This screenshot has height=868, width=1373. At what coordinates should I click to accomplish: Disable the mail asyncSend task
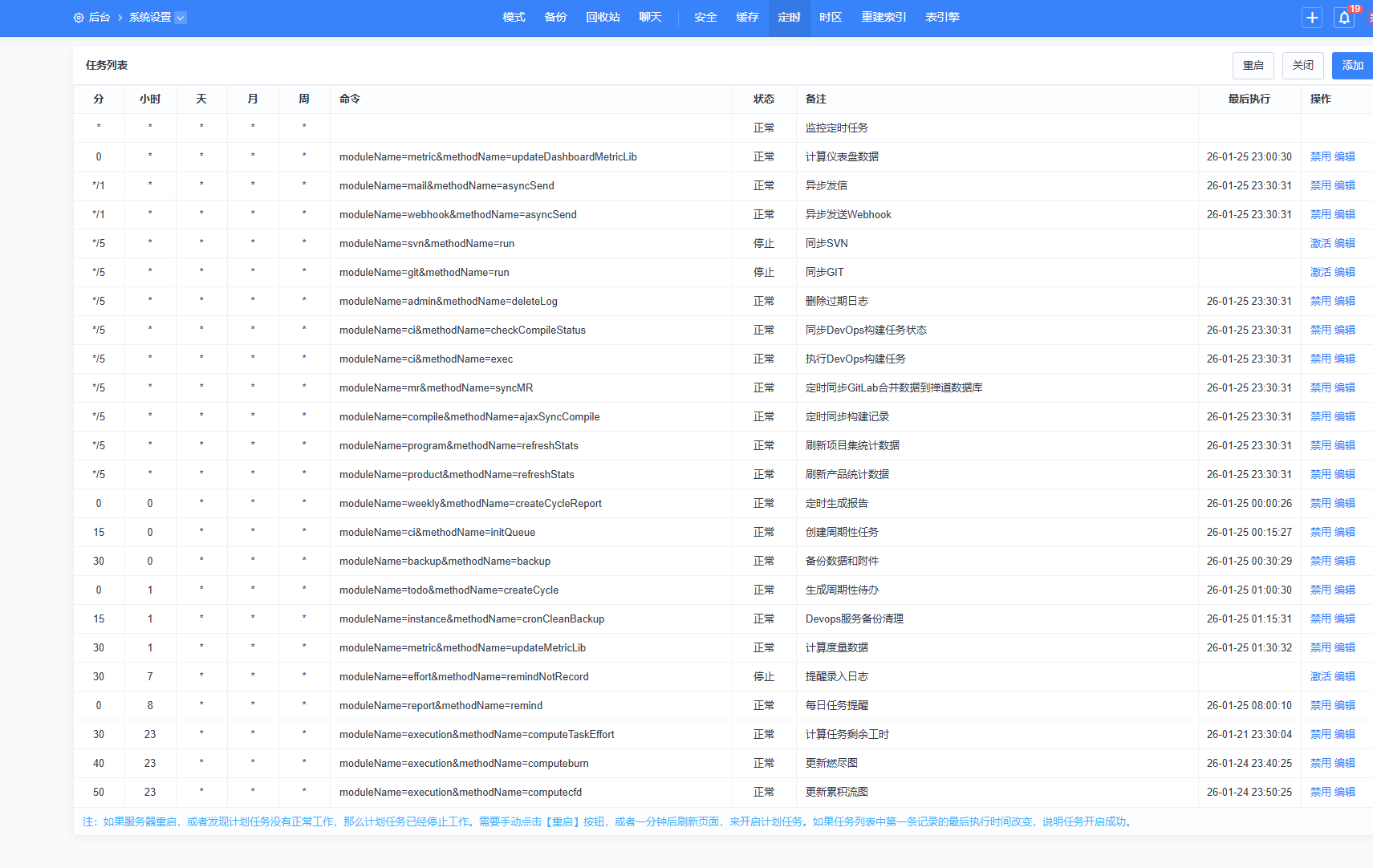coord(1321,186)
